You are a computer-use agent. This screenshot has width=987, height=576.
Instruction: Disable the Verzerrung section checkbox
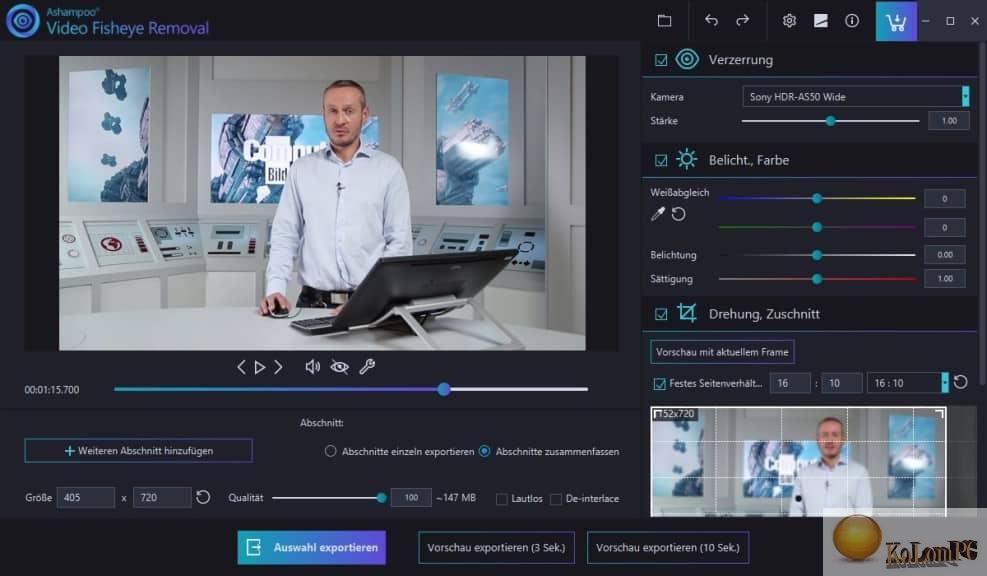661,60
